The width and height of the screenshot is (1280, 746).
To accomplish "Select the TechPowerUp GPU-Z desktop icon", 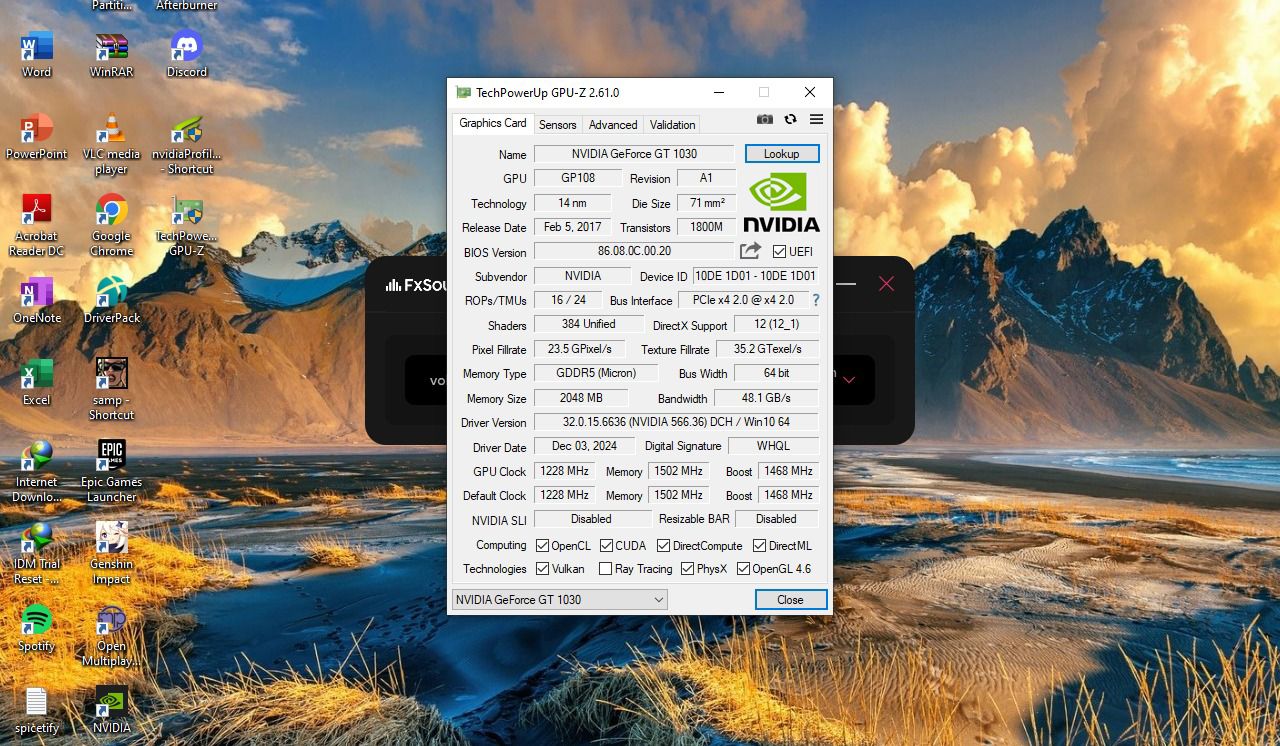I will pyautogui.click(x=187, y=226).
